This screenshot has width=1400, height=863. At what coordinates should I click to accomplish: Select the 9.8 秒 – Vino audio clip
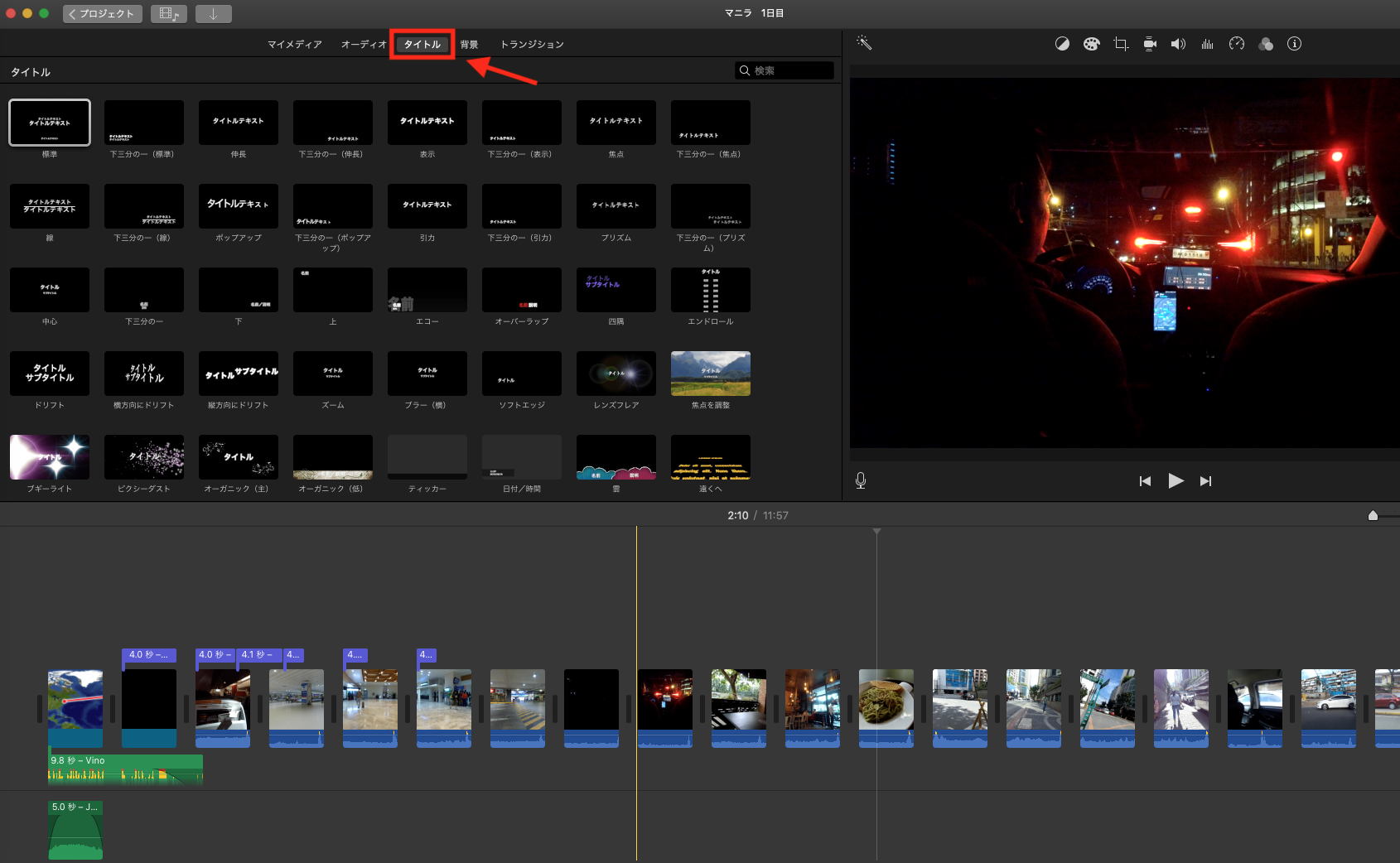tap(125, 769)
